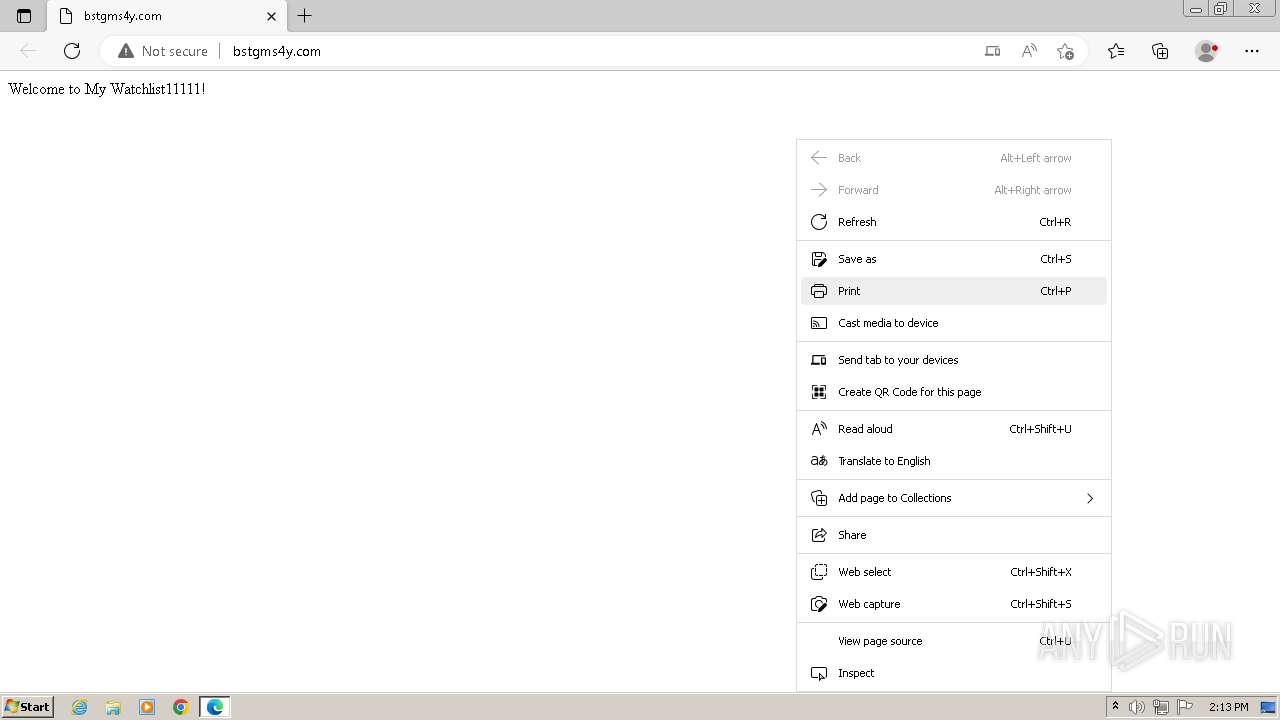Select Cast media to device

[954, 323]
